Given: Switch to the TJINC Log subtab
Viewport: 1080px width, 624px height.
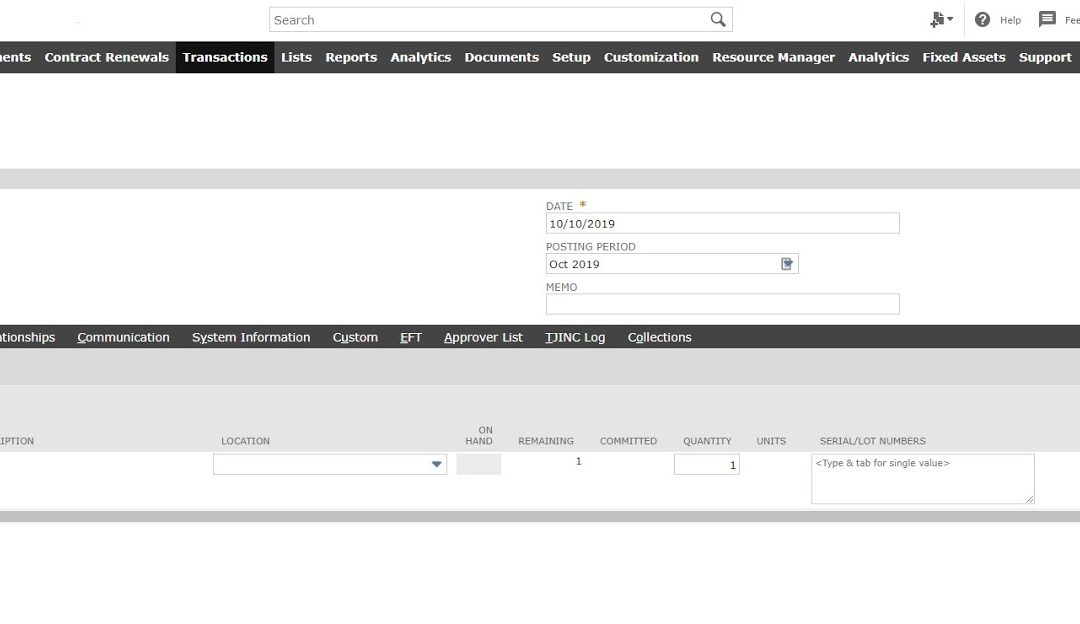Looking at the screenshot, I should (575, 337).
